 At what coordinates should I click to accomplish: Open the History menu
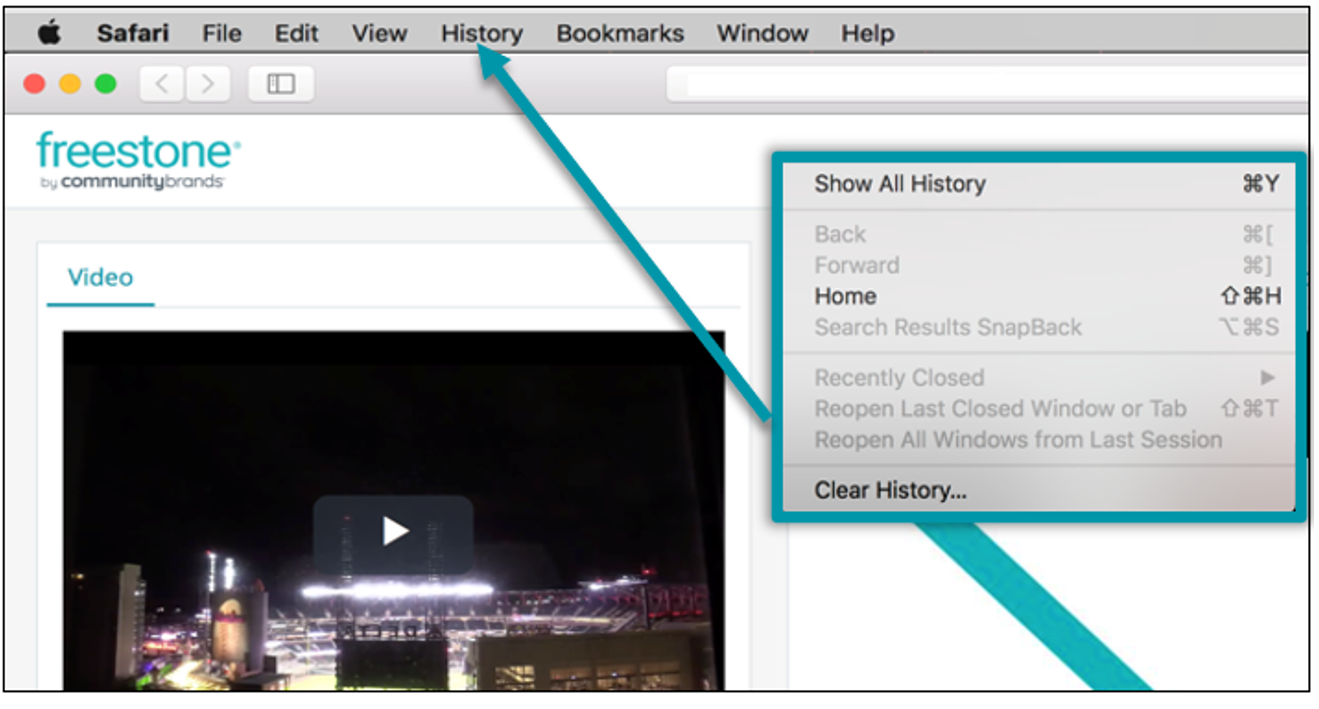tap(482, 33)
